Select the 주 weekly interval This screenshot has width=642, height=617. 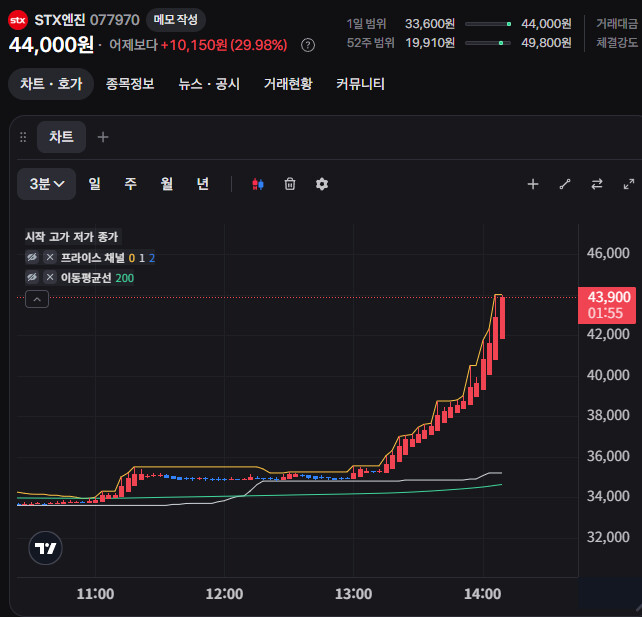[x=131, y=184]
